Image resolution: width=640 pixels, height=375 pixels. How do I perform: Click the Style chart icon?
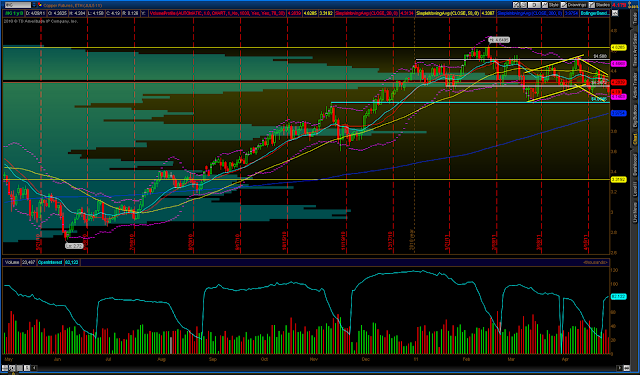(x=545, y=5)
